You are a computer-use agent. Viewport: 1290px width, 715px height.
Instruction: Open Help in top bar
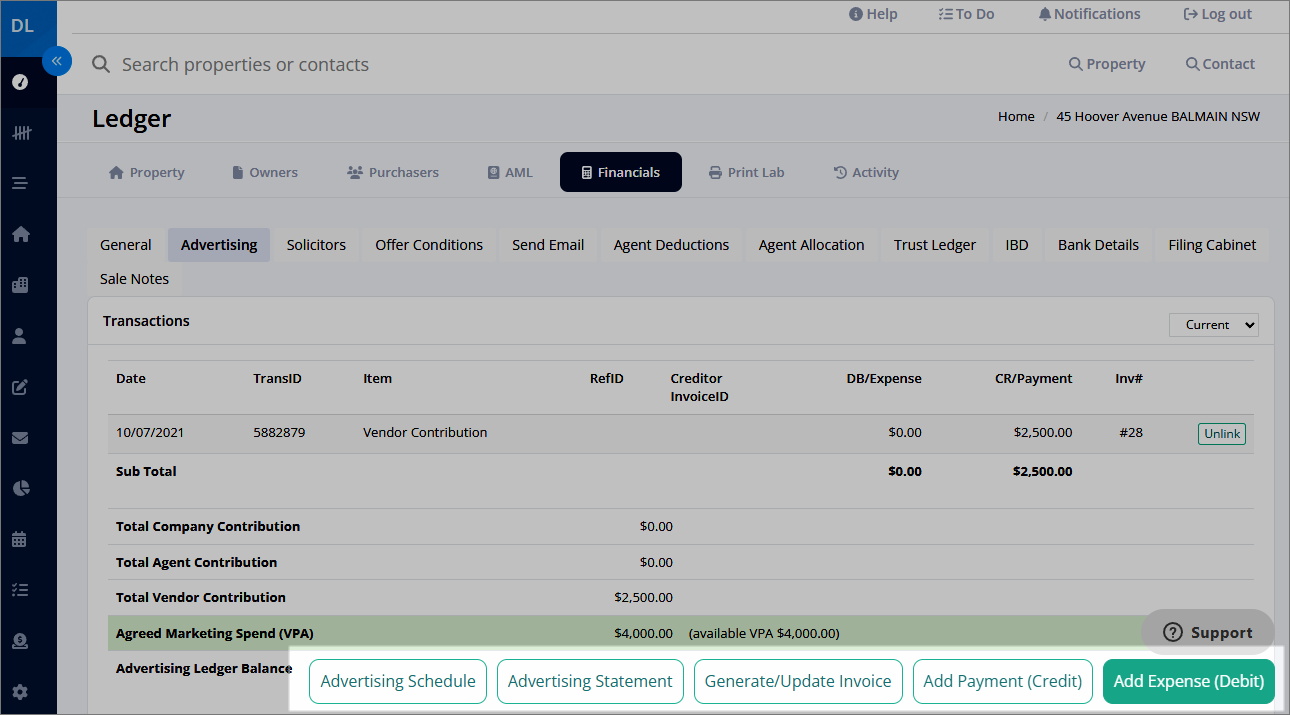(x=873, y=14)
